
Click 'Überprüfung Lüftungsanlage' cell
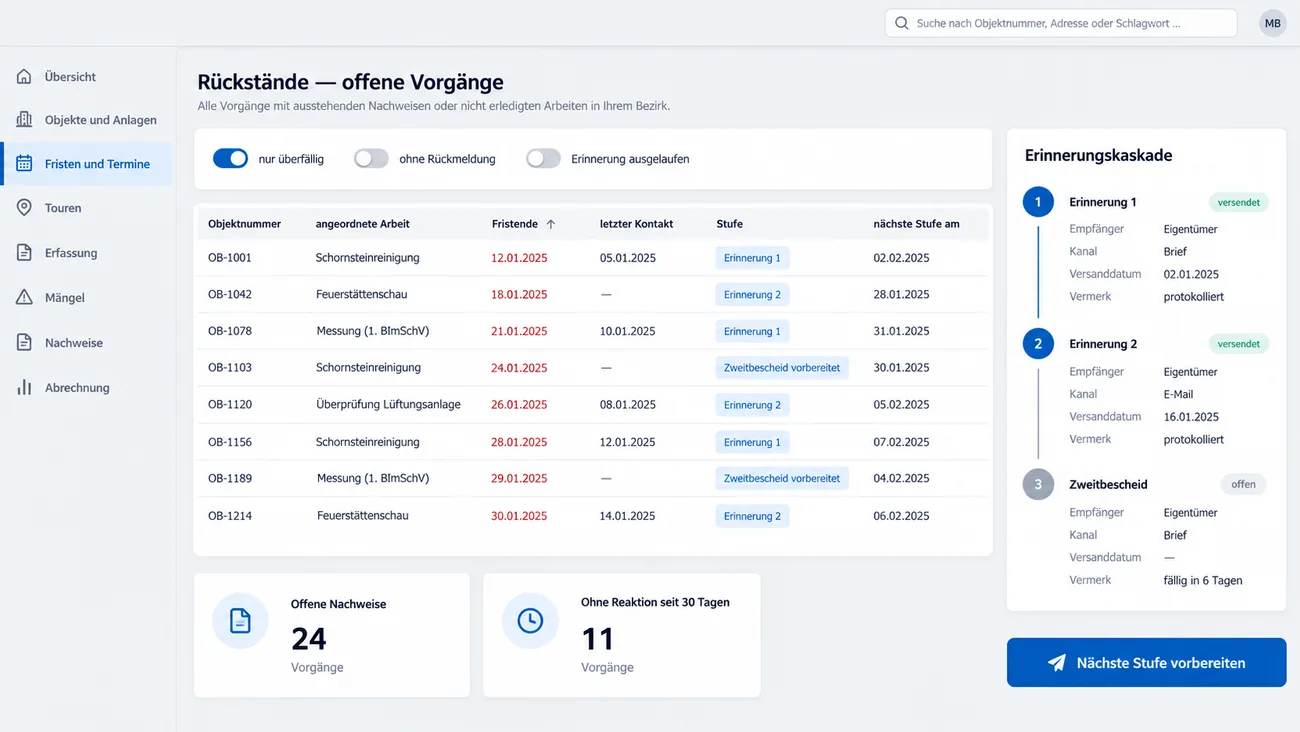click(x=388, y=405)
